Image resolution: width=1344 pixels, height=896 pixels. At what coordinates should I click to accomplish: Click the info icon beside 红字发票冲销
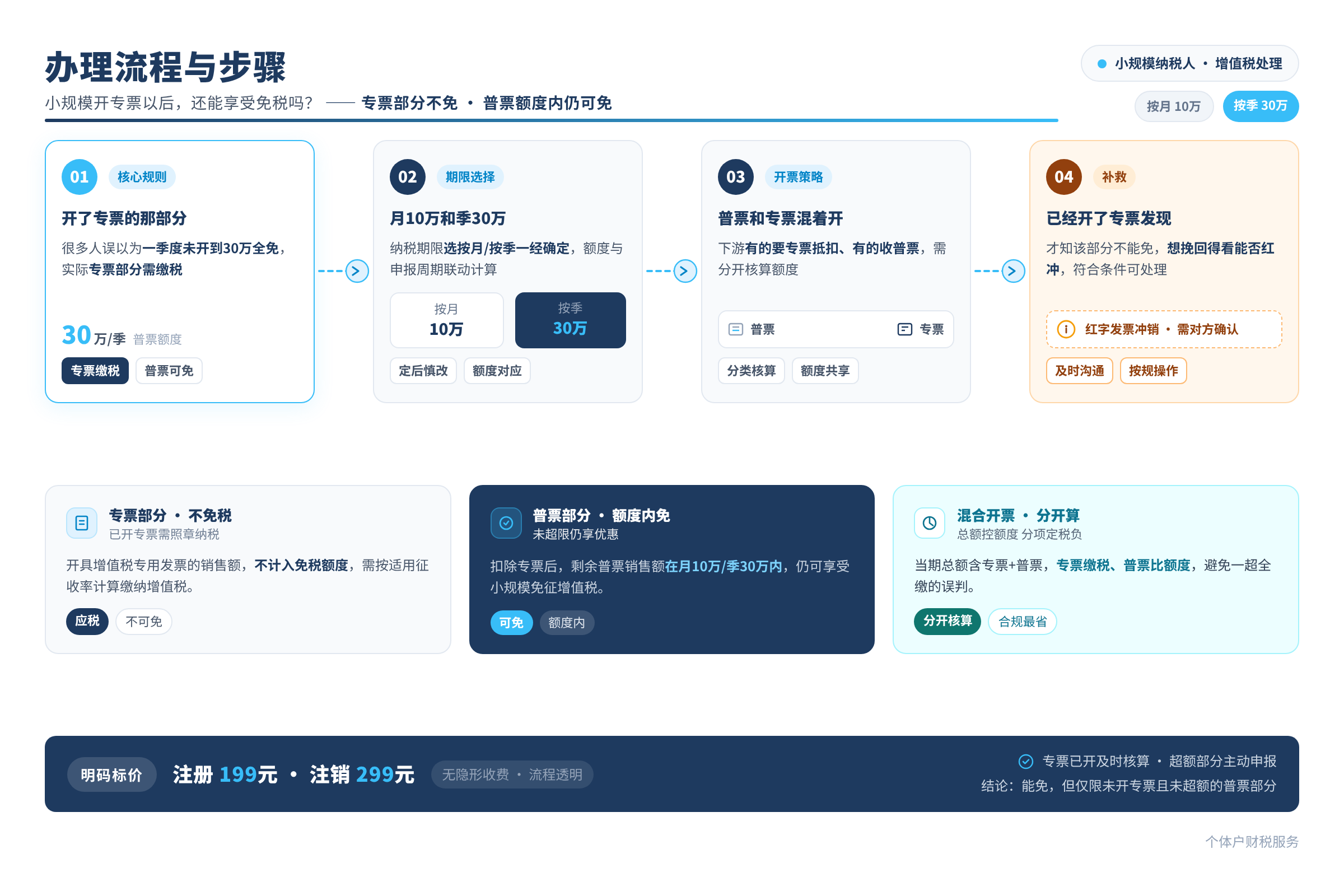tap(1066, 329)
